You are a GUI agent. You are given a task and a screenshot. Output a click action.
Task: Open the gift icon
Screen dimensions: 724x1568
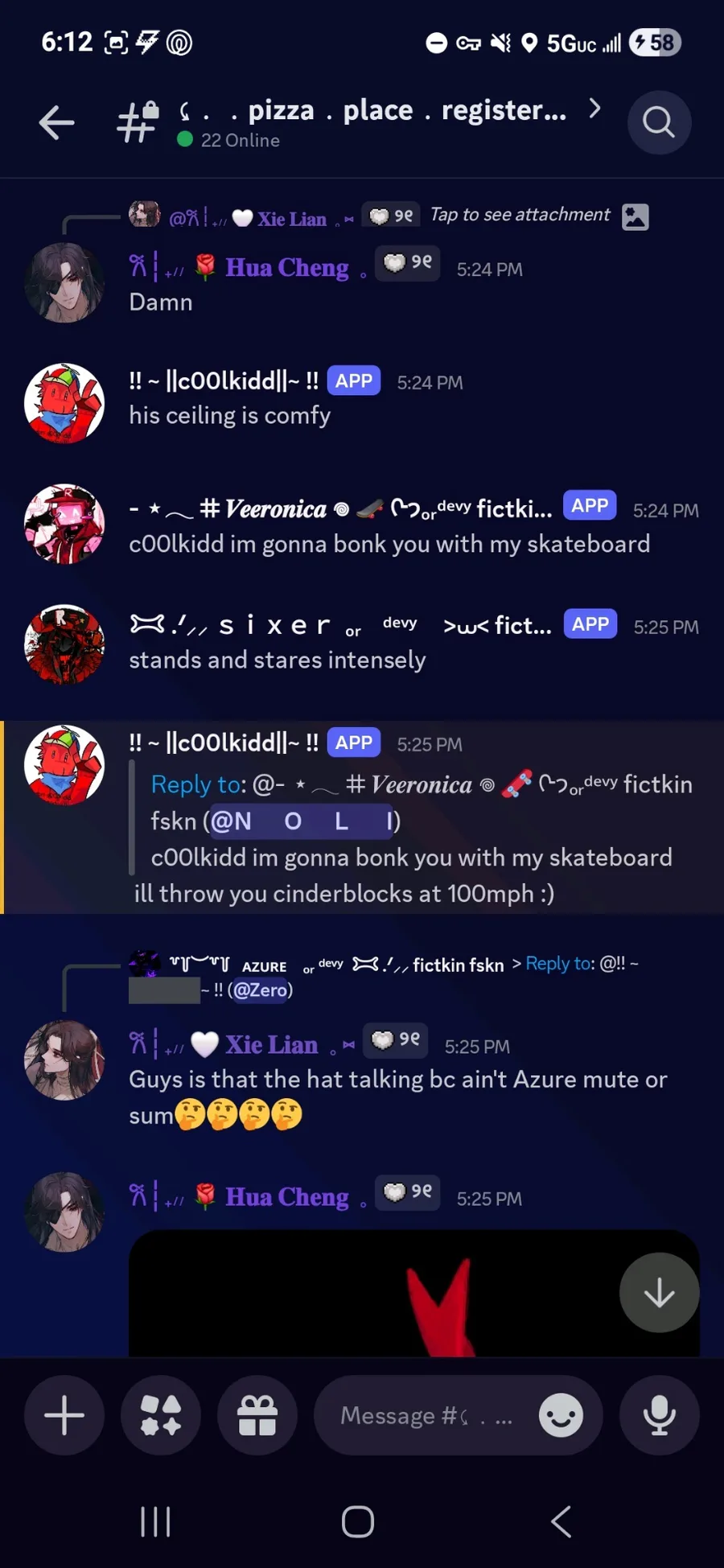[257, 1415]
